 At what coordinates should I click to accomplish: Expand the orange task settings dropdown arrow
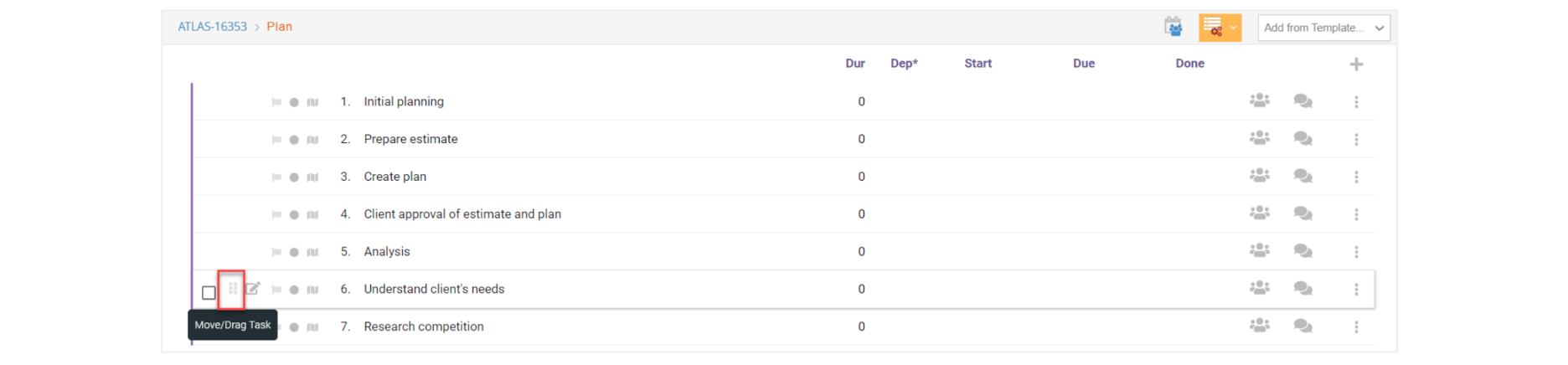click(x=1233, y=28)
